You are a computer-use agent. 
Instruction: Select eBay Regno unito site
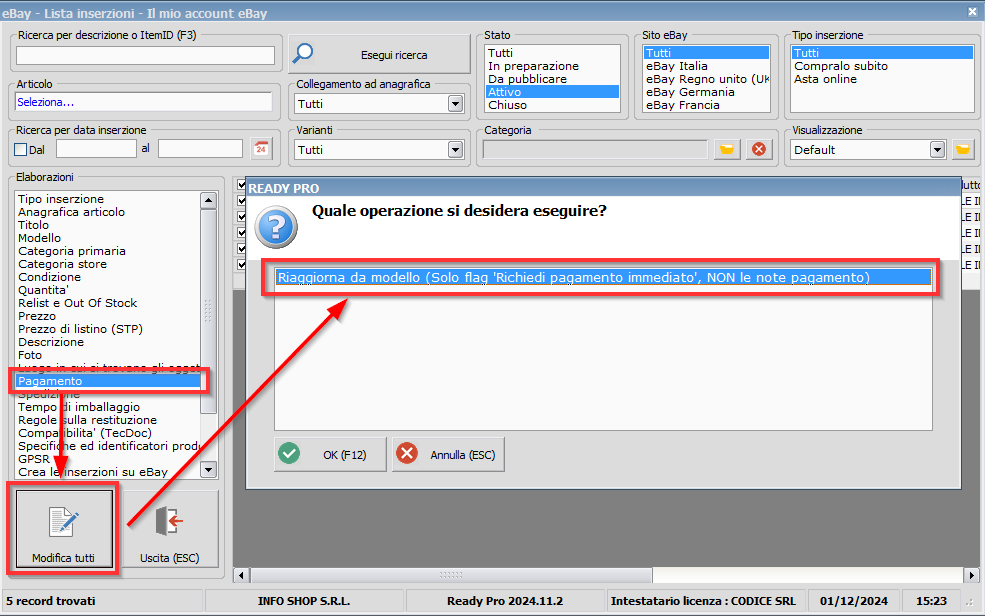(707, 79)
